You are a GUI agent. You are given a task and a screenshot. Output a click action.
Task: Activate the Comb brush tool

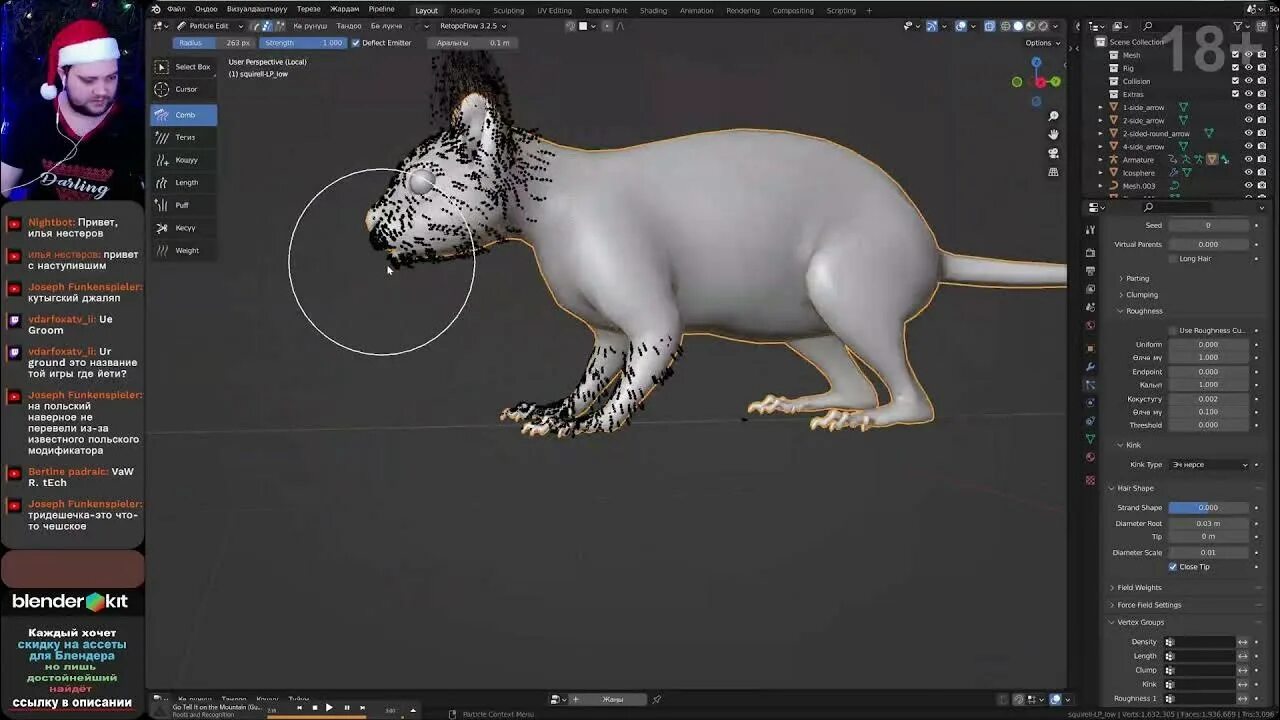click(x=183, y=115)
